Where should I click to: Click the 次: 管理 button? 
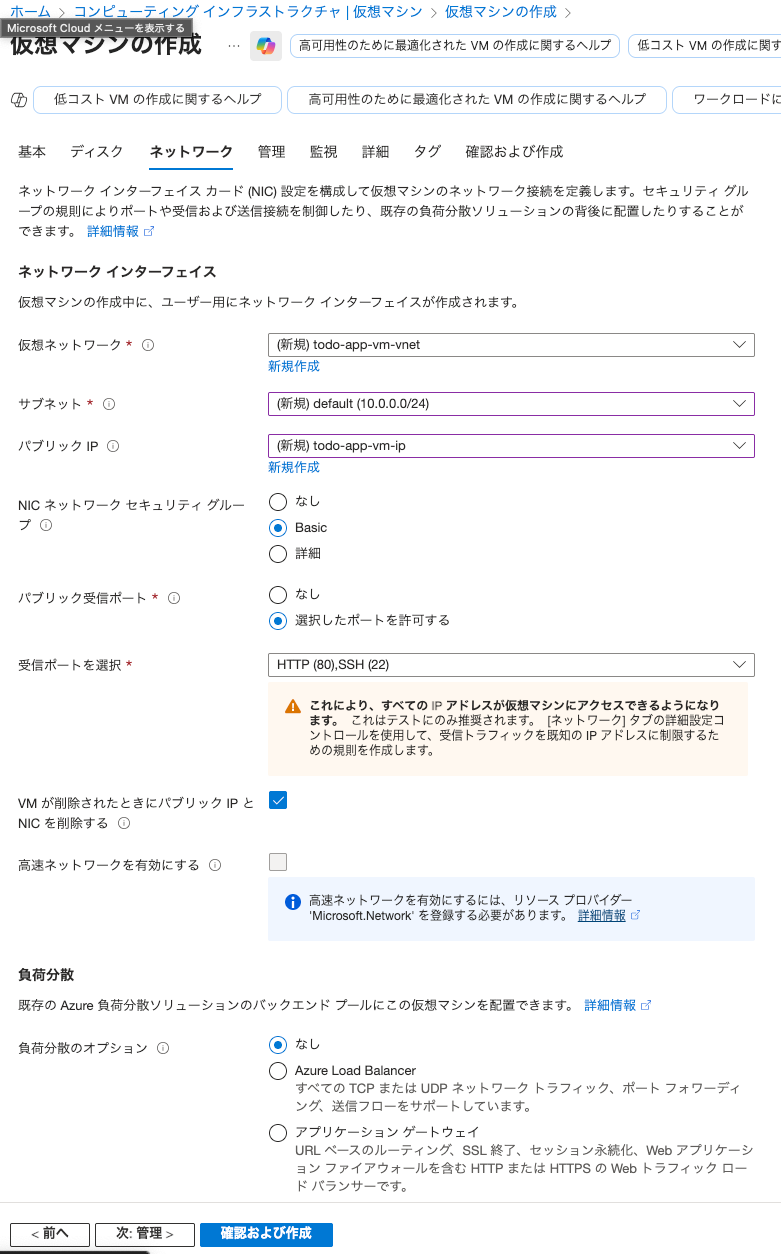145,1234
